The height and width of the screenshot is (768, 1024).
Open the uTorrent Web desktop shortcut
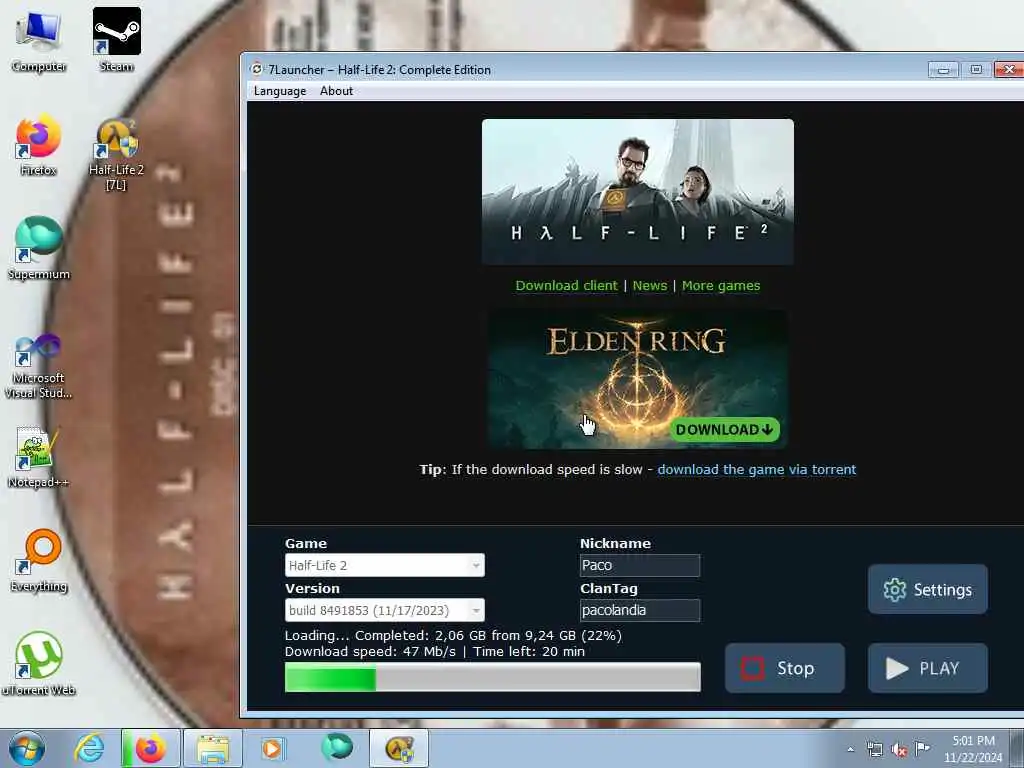(x=39, y=664)
